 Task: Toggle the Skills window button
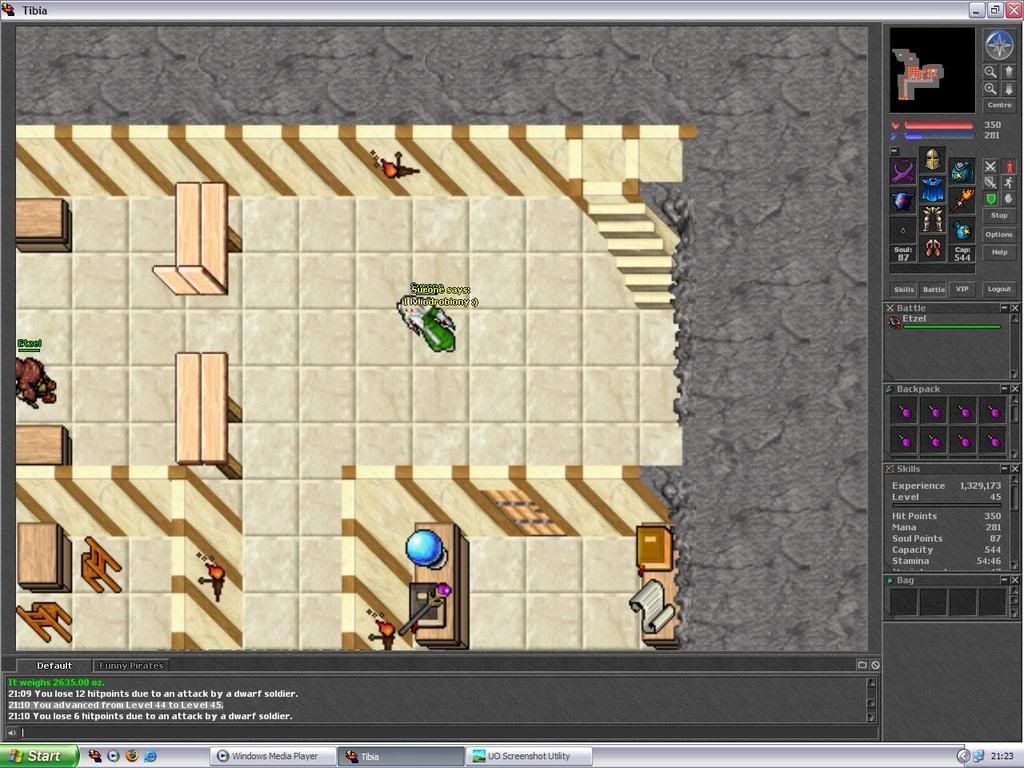tap(904, 289)
